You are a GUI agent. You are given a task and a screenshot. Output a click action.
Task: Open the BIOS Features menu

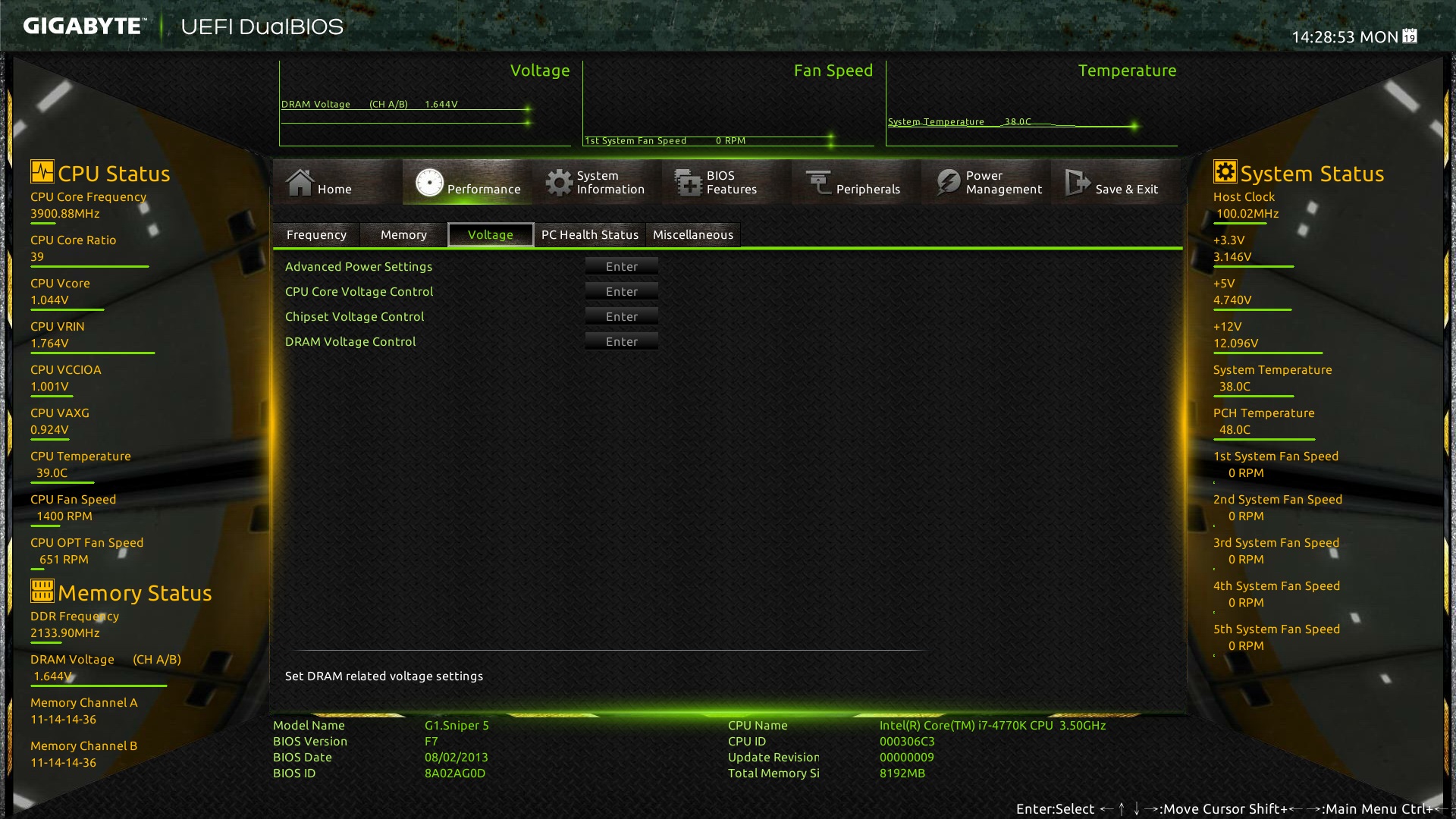pos(726,182)
